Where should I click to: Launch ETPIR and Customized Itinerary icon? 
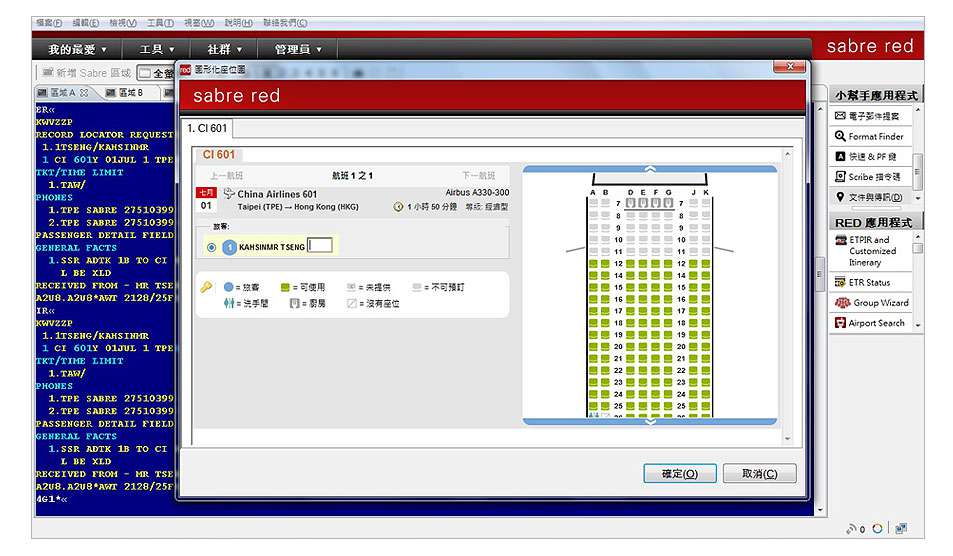click(x=841, y=240)
